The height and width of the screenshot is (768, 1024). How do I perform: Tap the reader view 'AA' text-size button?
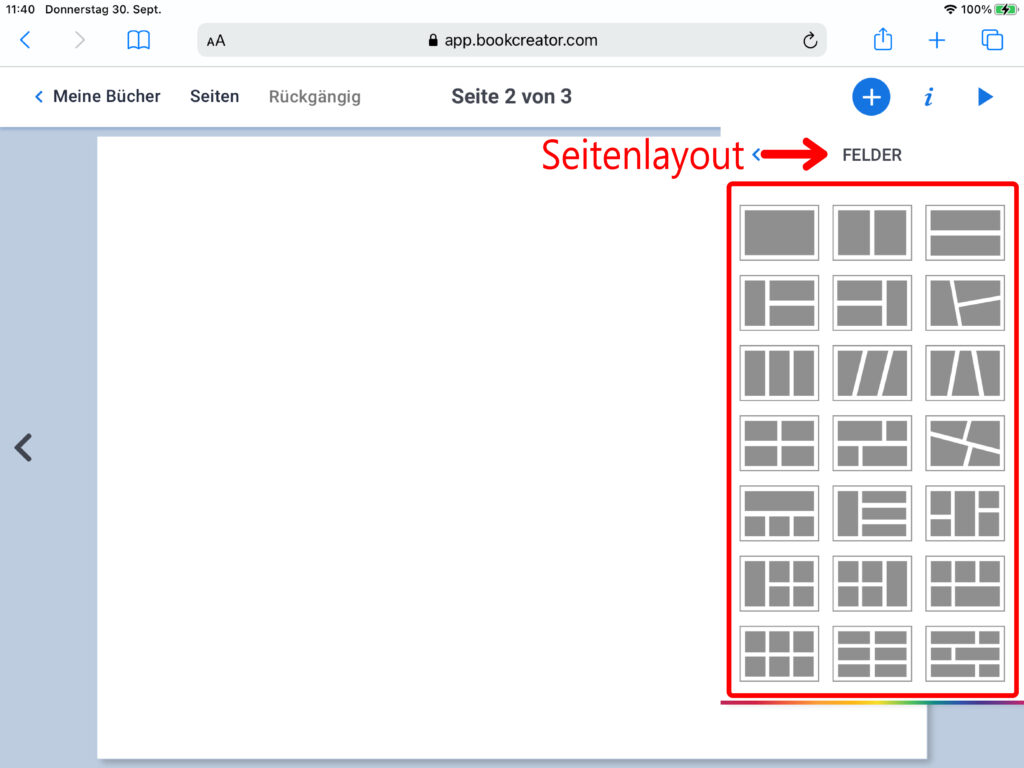pos(216,41)
